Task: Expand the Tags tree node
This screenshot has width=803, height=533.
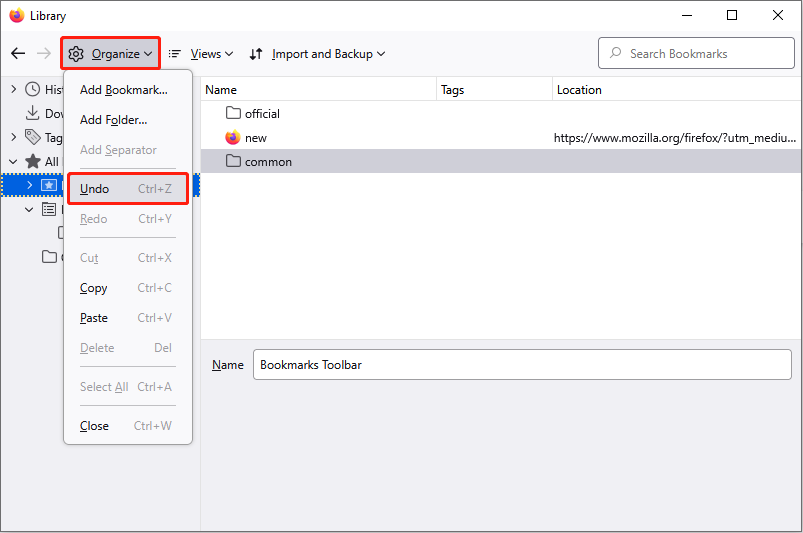Action: tap(13, 138)
